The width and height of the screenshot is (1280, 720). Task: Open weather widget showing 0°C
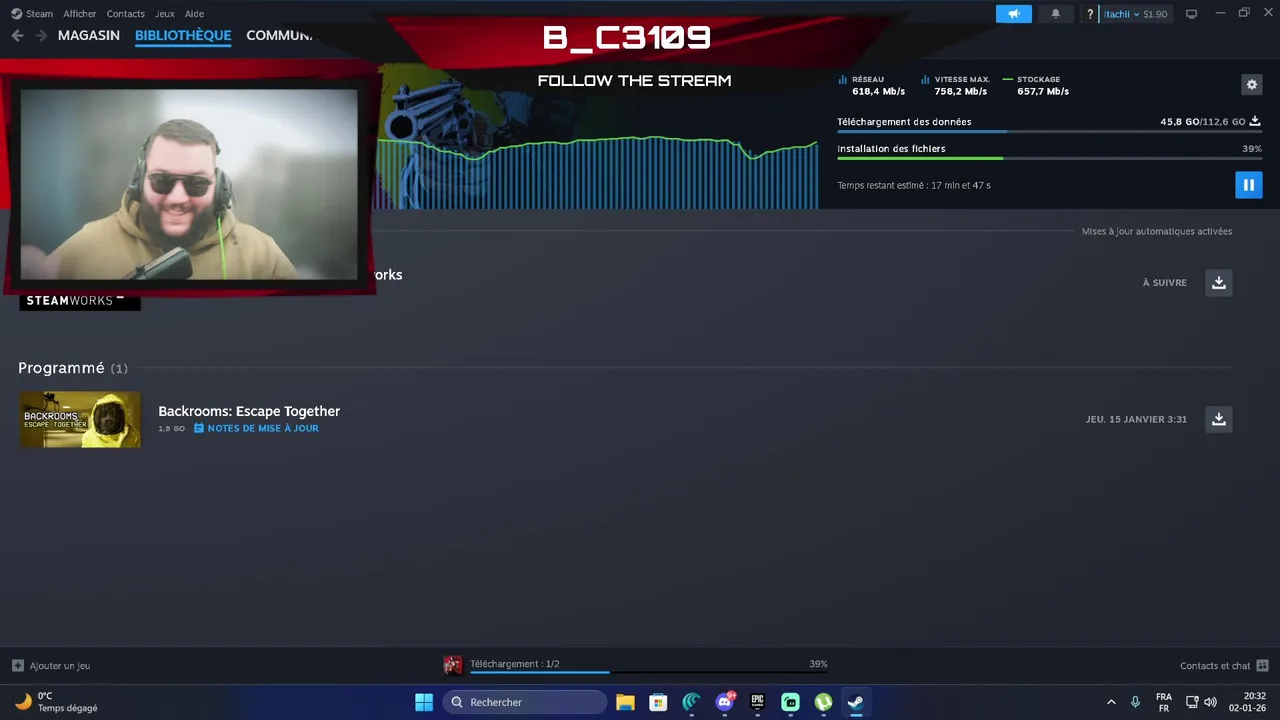56,702
